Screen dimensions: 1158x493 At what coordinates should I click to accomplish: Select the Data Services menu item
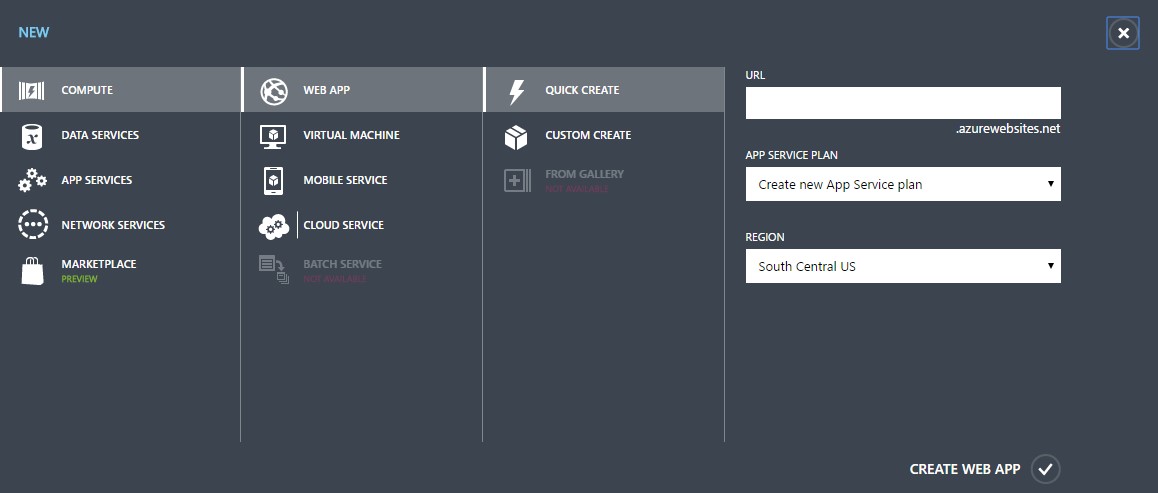[100, 135]
